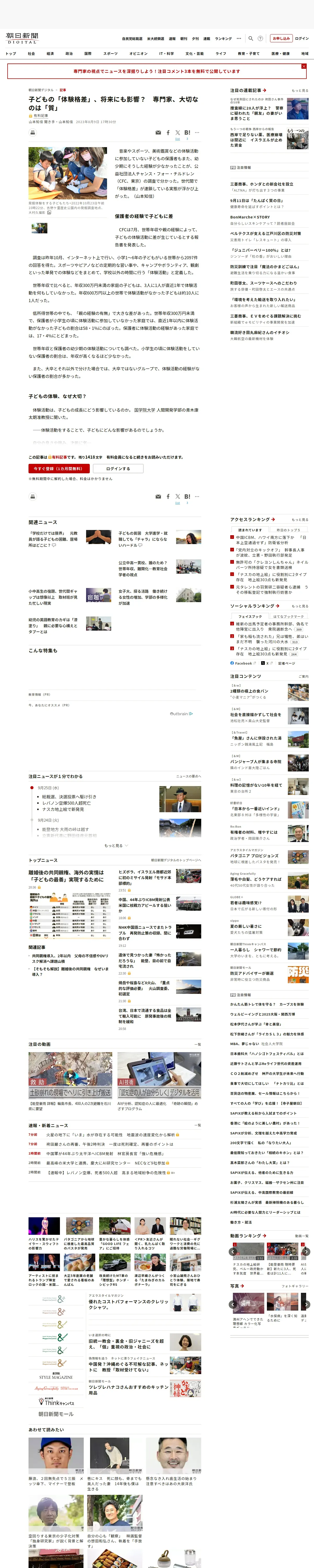Click the small thumbnail below the article's main photo

click(40, 228)
